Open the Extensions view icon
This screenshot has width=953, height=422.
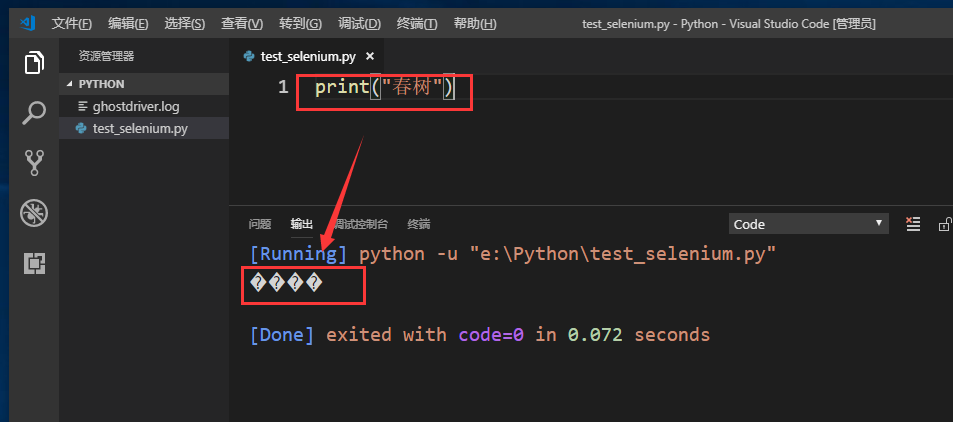[x=34, y=262]
